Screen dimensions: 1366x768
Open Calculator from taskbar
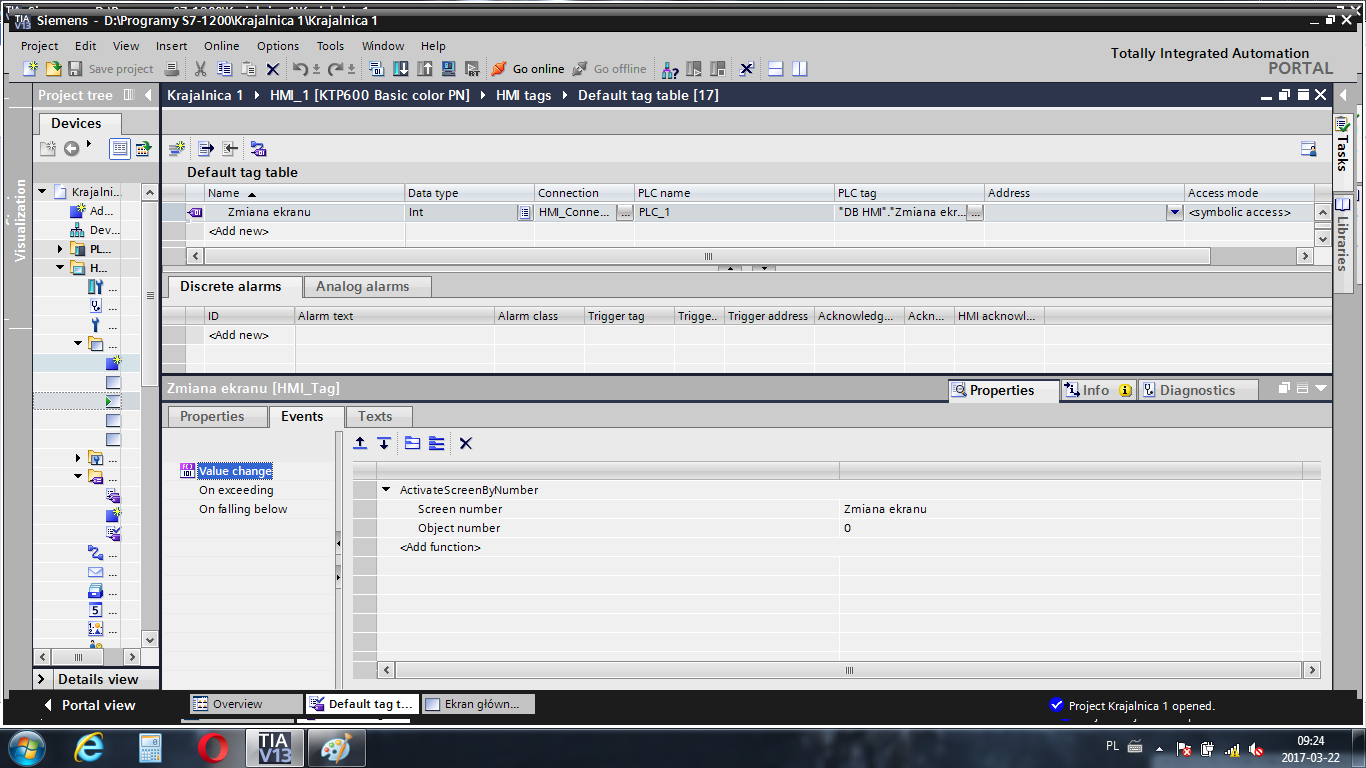(150, 747)
